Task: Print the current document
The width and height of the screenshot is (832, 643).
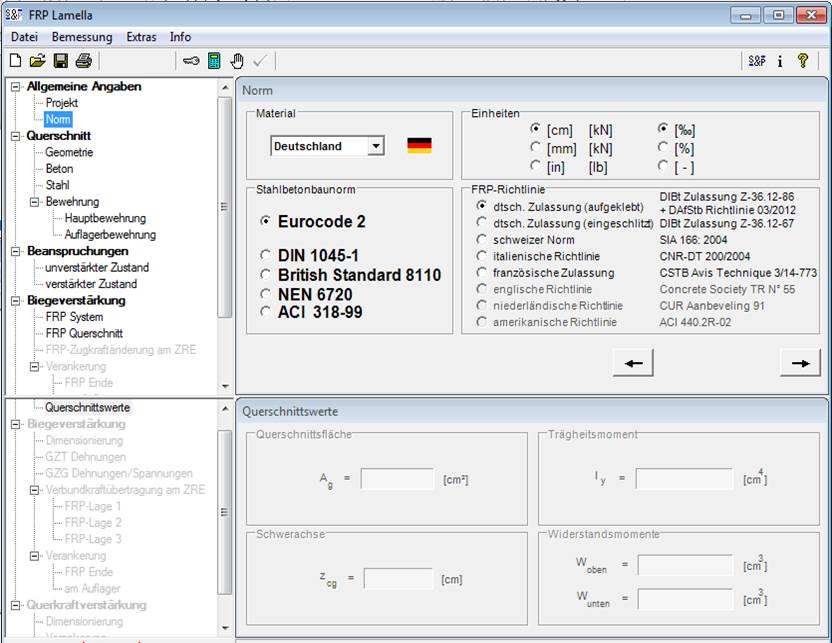Action: point(82,60)
